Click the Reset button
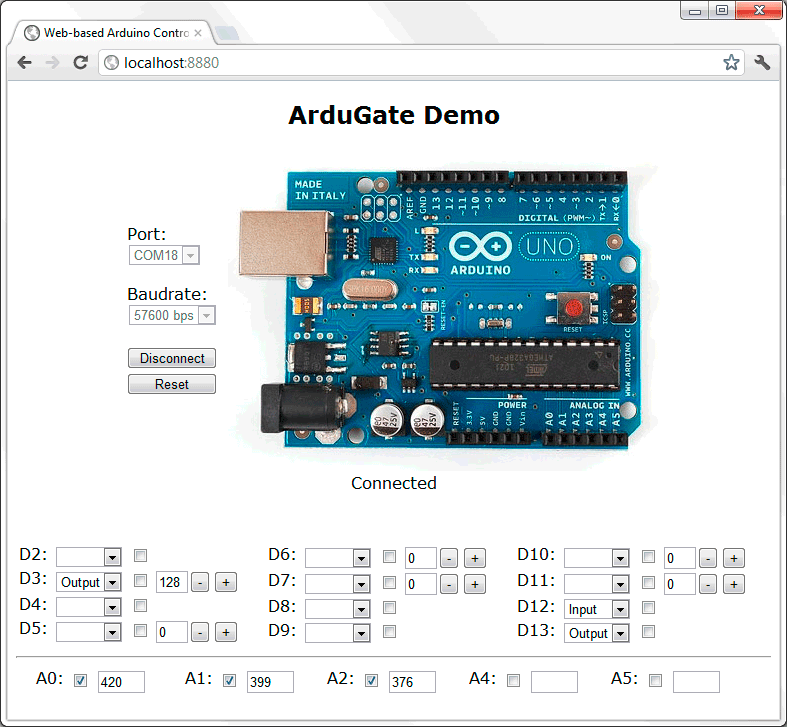Image resolution: width=787 pixels, height=727 pixels. click(172, 385)
